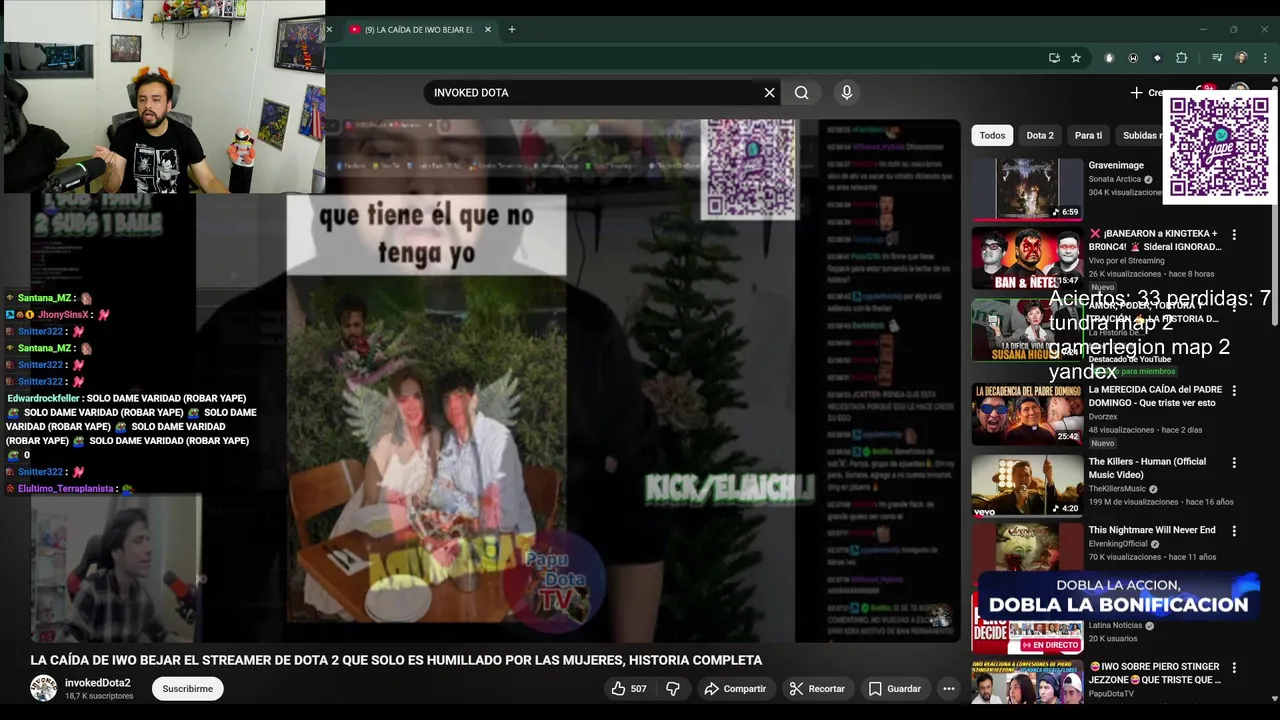Click the Sonata Arctica channel name

[x=1115, y=179]
